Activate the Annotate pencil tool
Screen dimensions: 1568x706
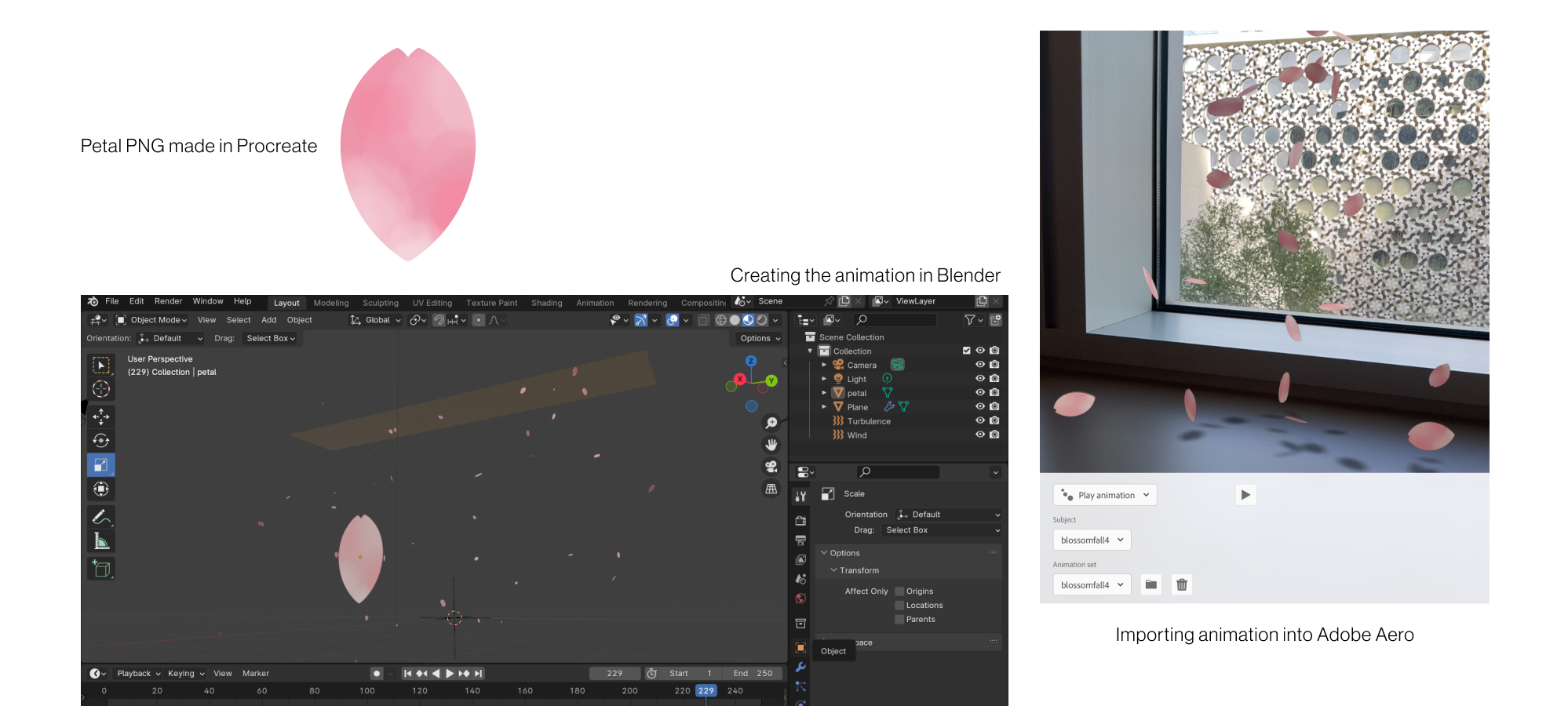click(x=101, y=517)
